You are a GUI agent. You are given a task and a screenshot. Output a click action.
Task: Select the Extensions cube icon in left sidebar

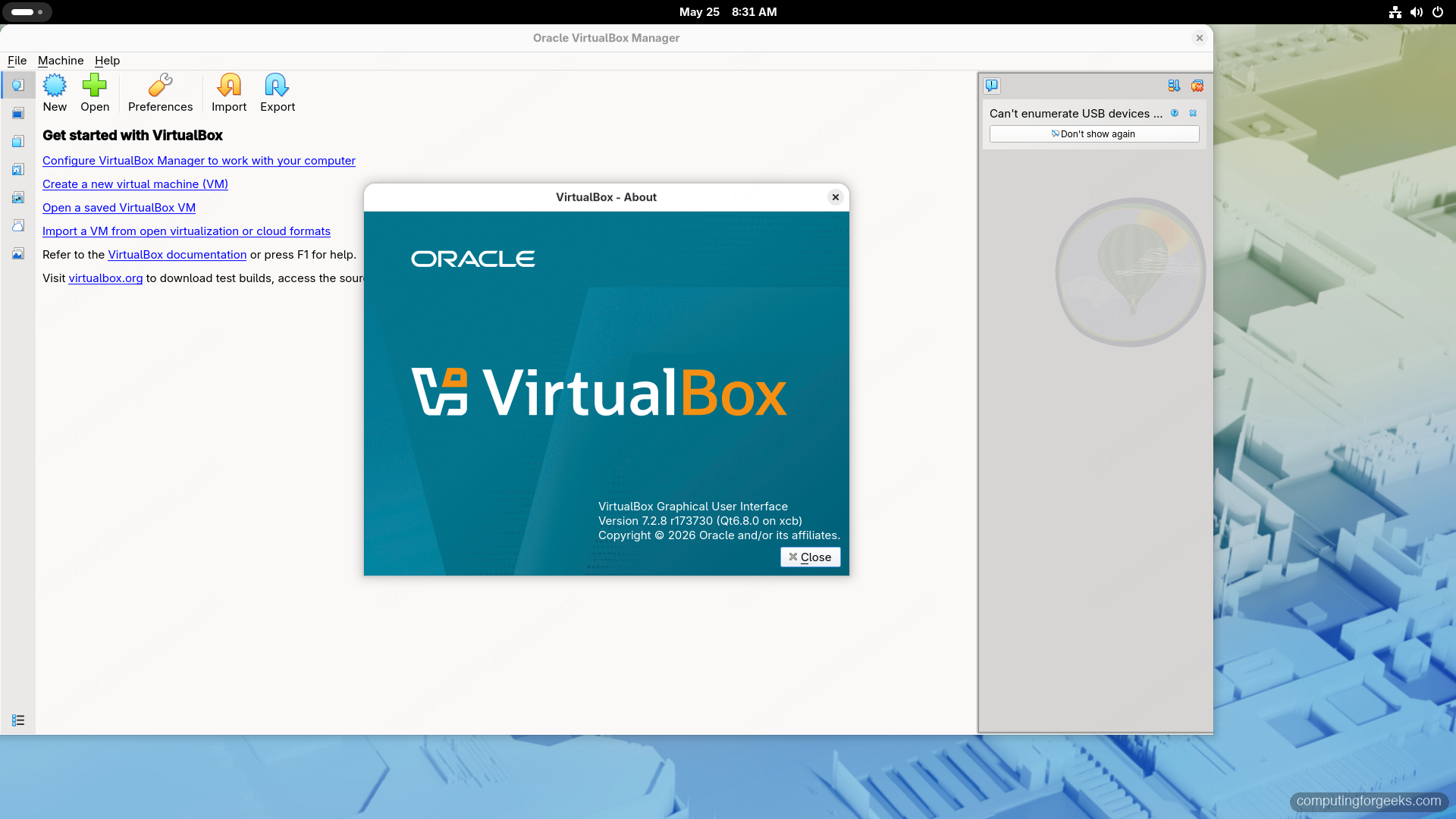18,141
